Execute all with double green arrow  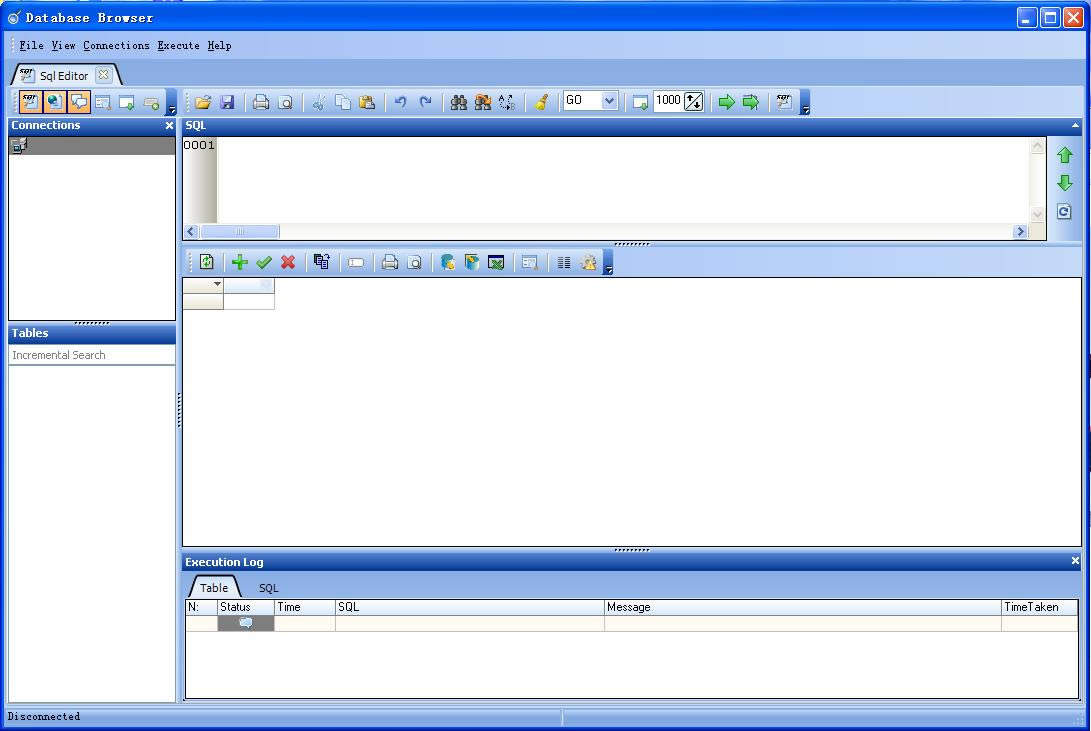(751, 102)
